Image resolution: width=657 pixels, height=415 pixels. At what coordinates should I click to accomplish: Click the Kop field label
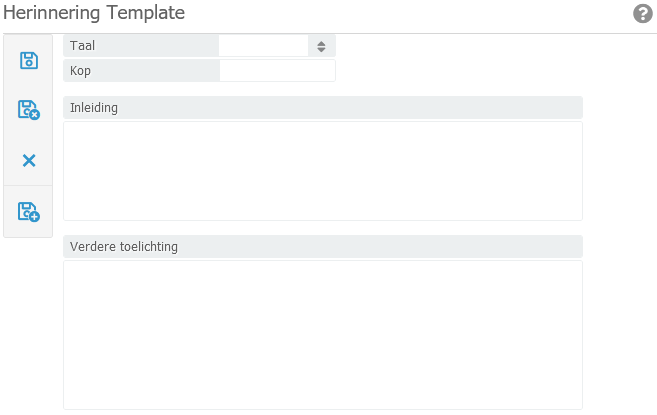click(x=80, y=71)
